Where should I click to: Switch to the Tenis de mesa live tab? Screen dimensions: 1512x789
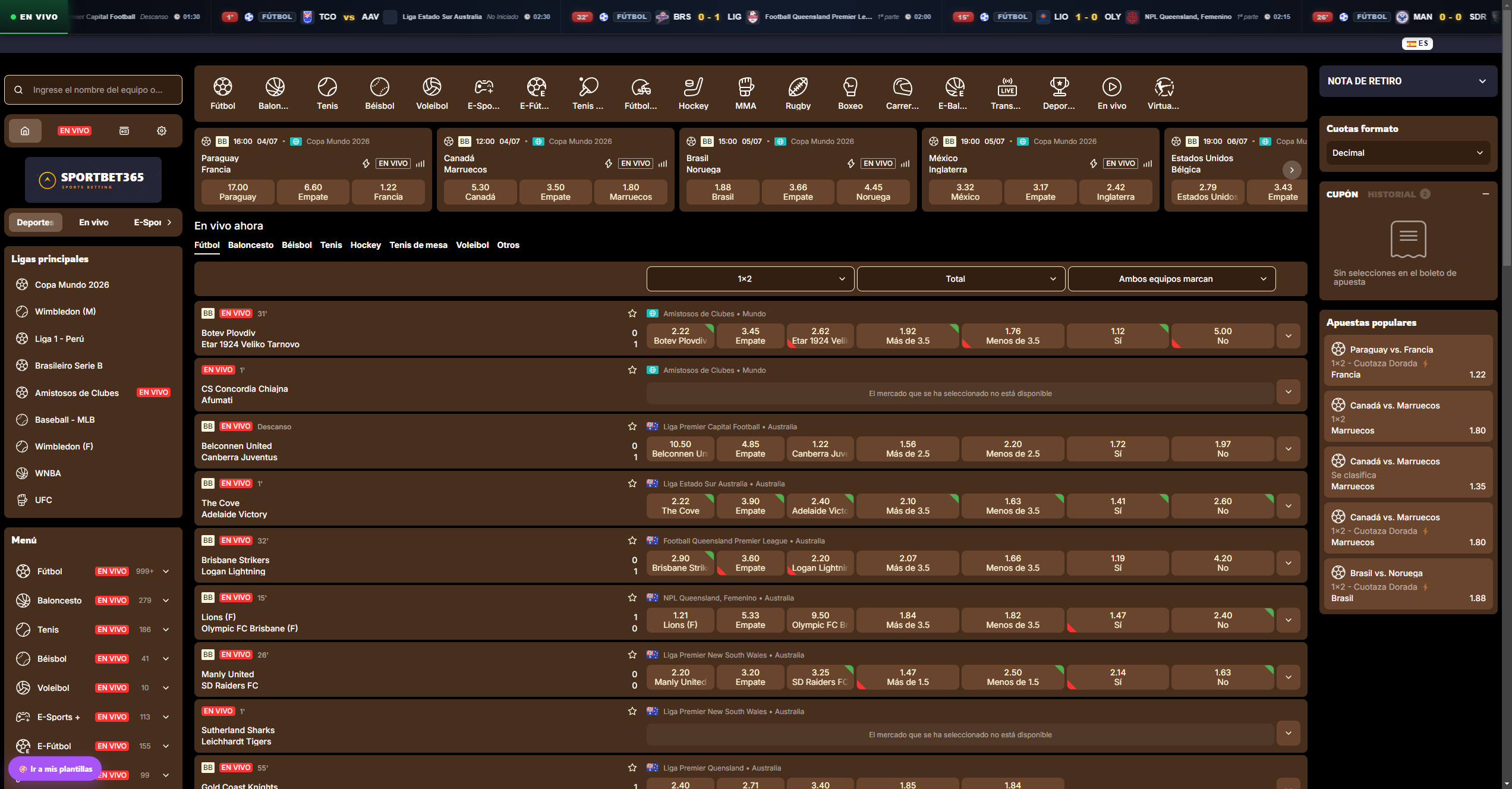click(x=418, y=245)
